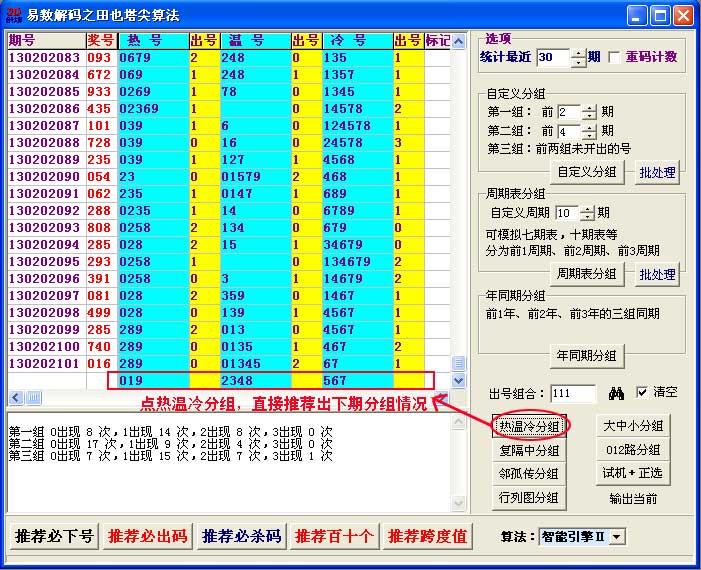The image size is (701, 570).
Task: Click the table's vertical scrollbar down arrow
Action: 459,381
